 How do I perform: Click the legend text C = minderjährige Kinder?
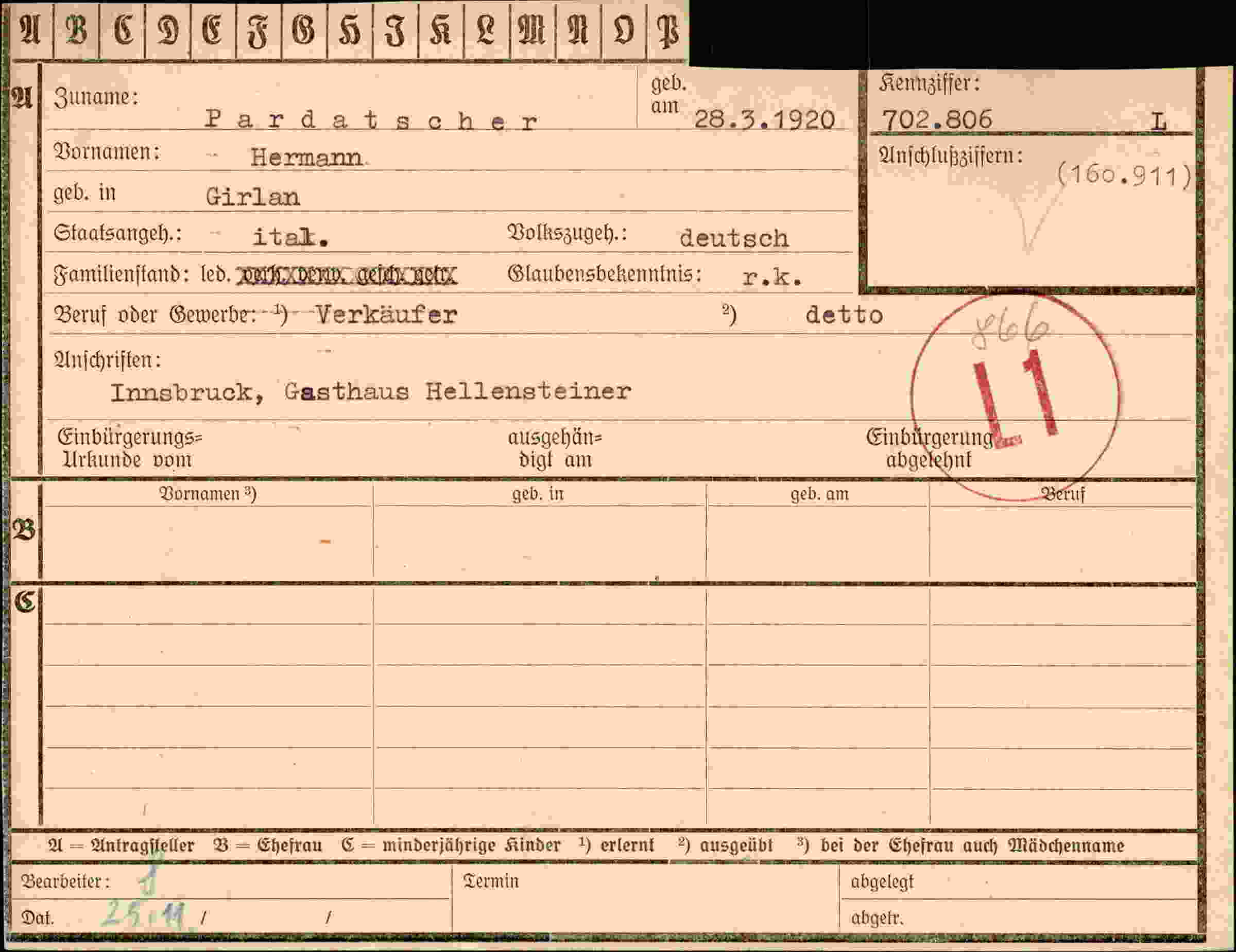pos(451,845)
